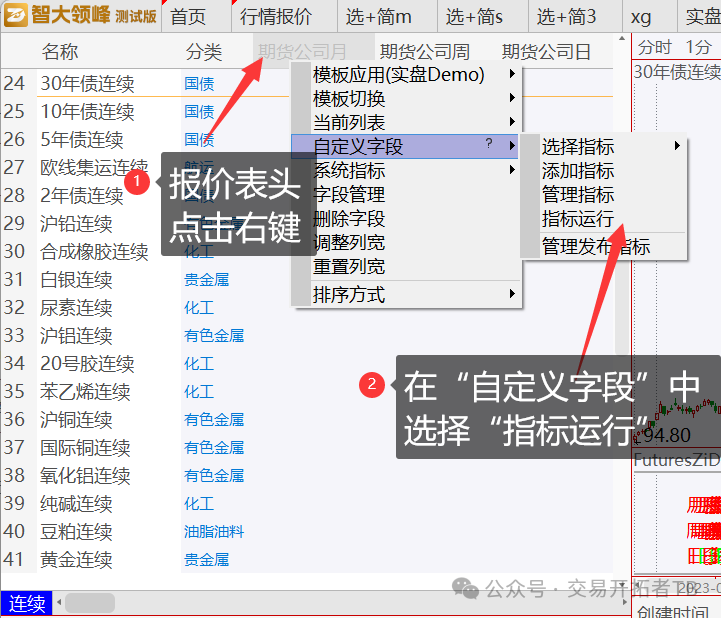The height and width of the screenshot is (618, 721).
Task: Open the 选+简s tab
Action: click(474, 17)
